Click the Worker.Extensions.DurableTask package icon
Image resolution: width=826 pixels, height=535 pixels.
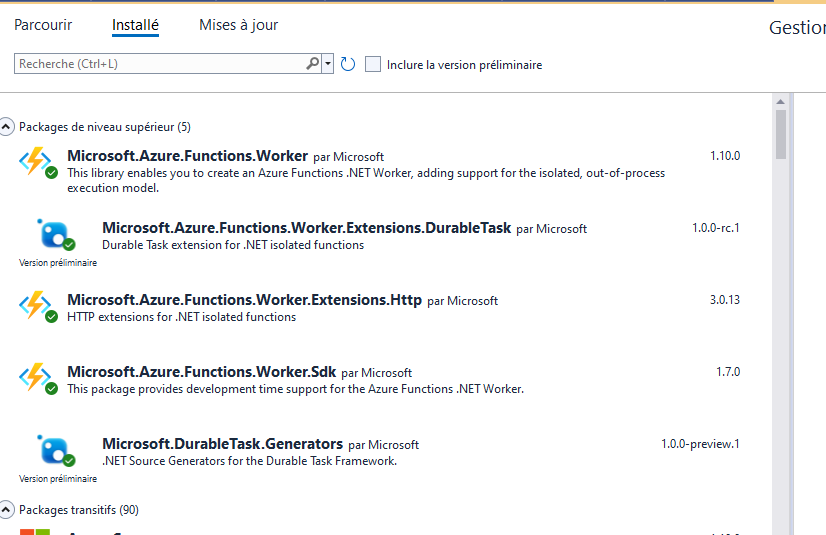[x=56, y=235]
